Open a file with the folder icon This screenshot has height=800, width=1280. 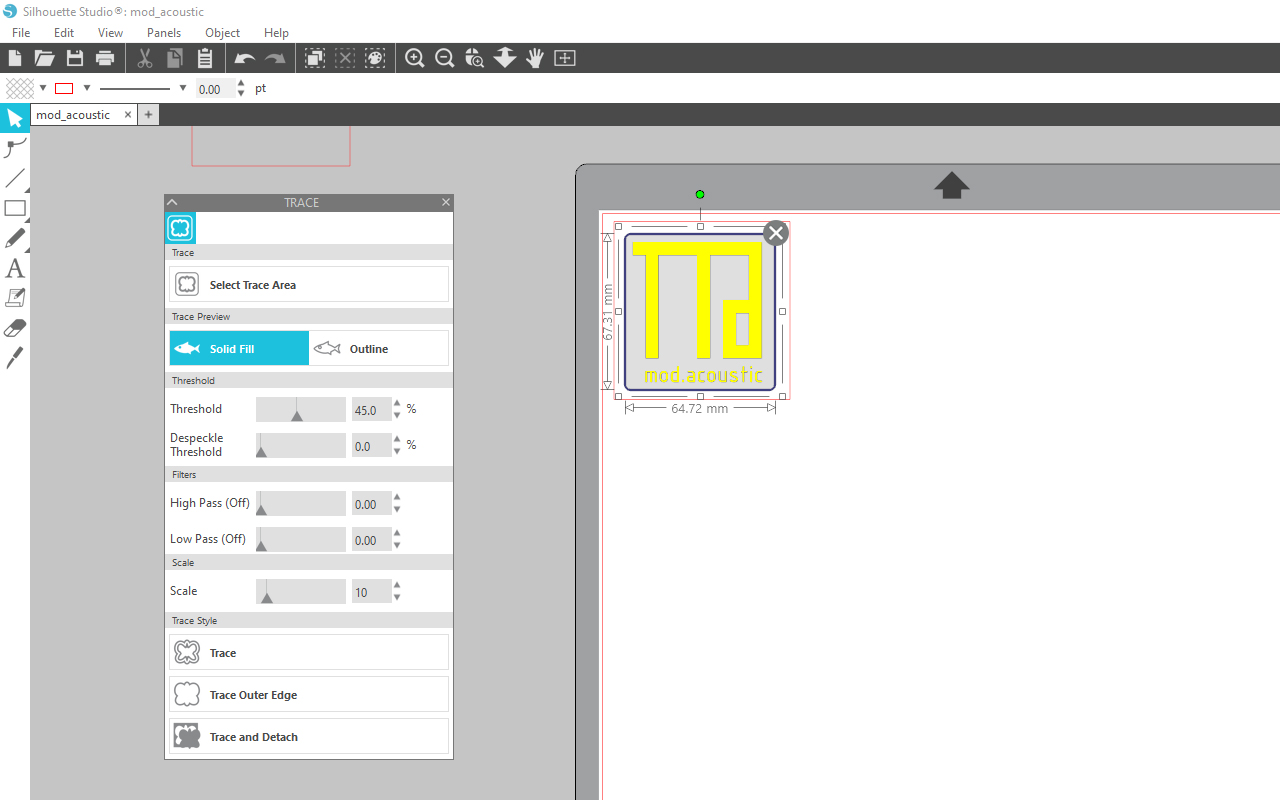tap(44, 58)
